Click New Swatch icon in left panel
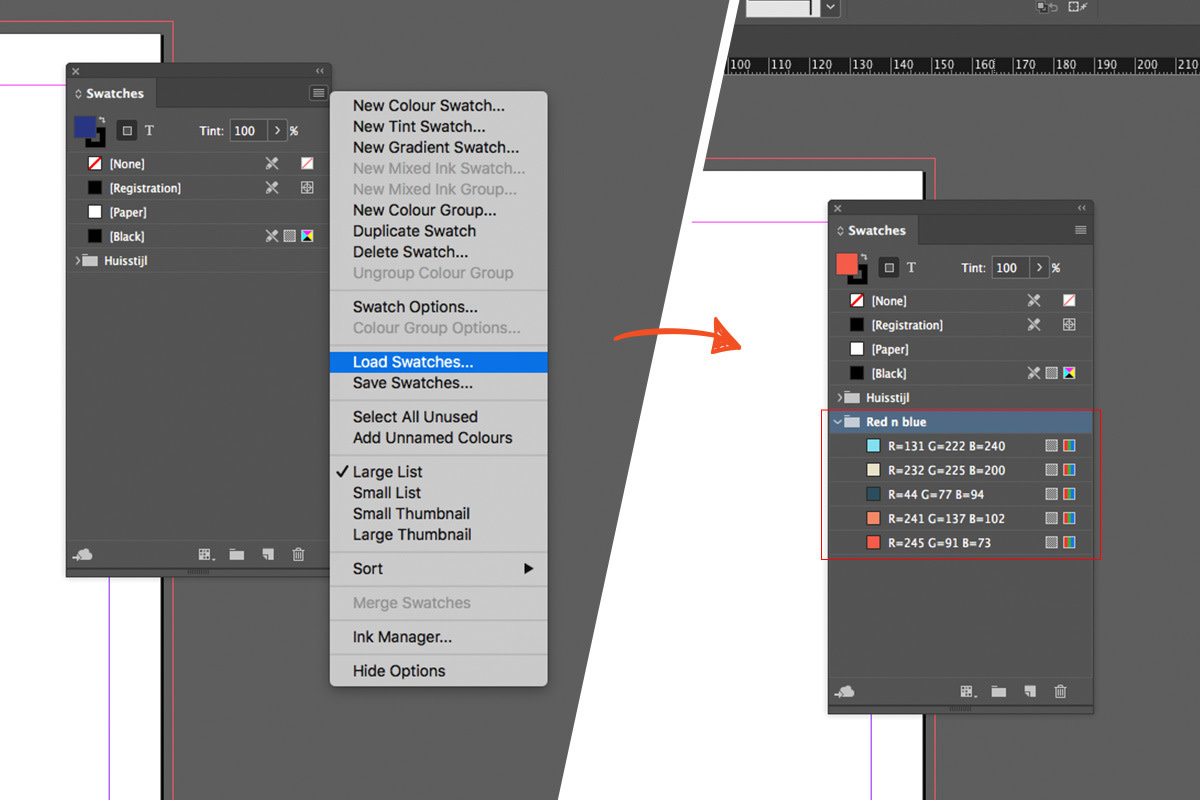This screenshot has width=1200, height=800. click(268, 554)
